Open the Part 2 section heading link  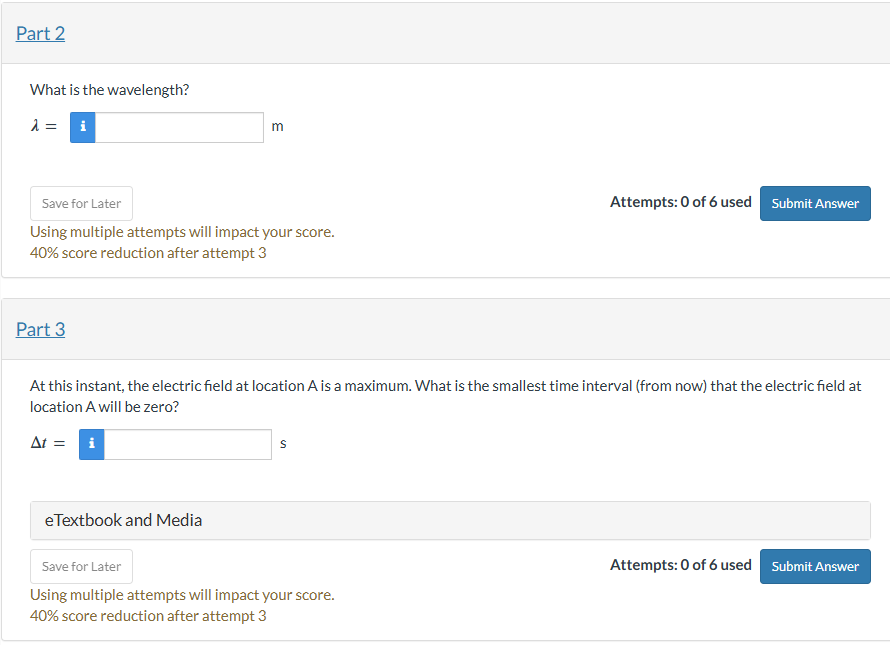coord(40,33)
